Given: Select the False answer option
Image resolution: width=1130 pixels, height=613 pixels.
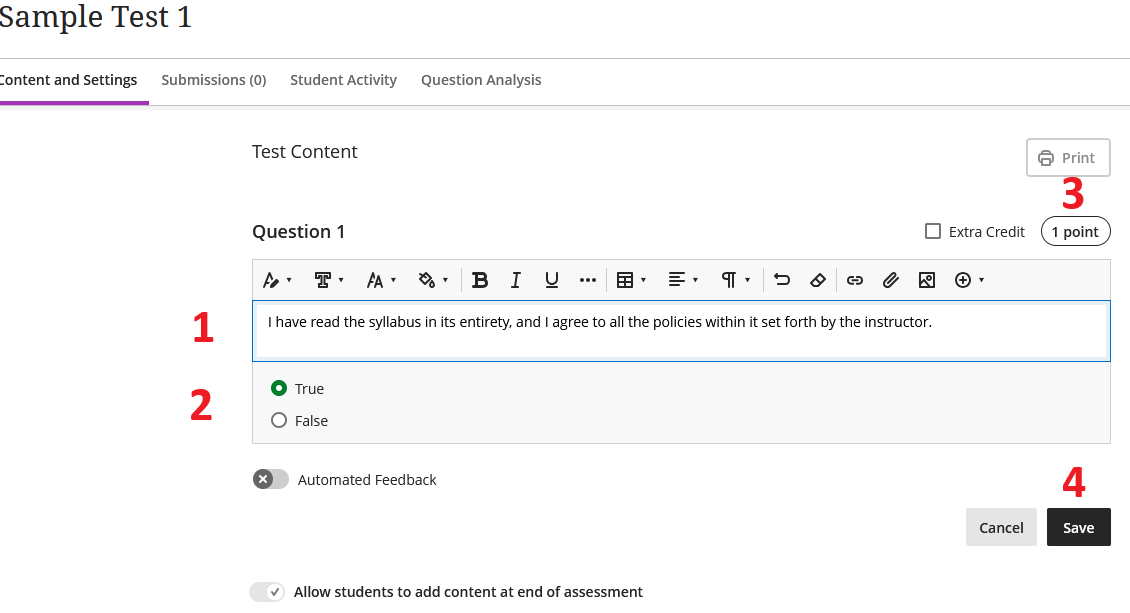Looking at the screenshot, I should tap(279, 420).
